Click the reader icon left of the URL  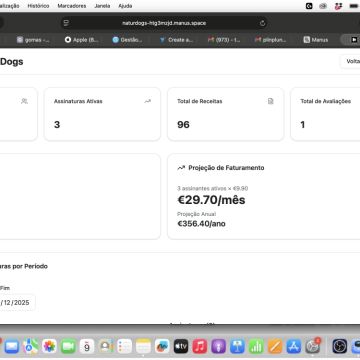(x=66, y=23)
